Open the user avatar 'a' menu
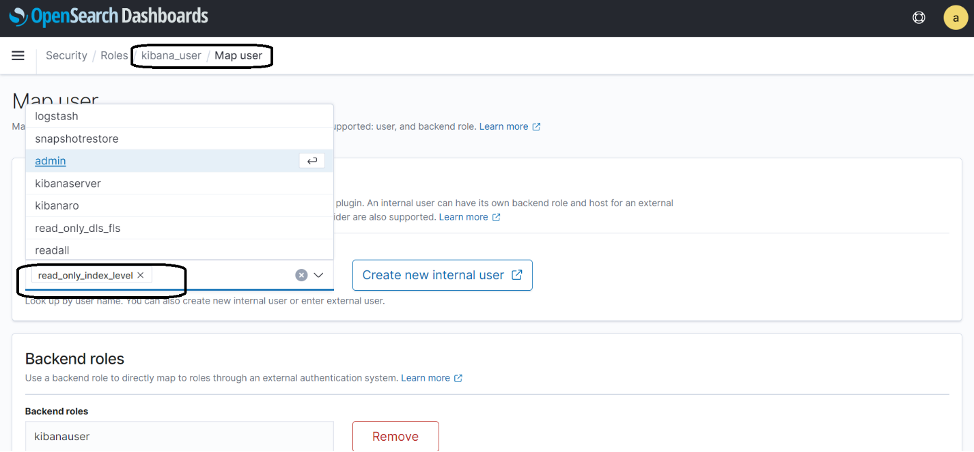974x452 pixels. (955, 17)
